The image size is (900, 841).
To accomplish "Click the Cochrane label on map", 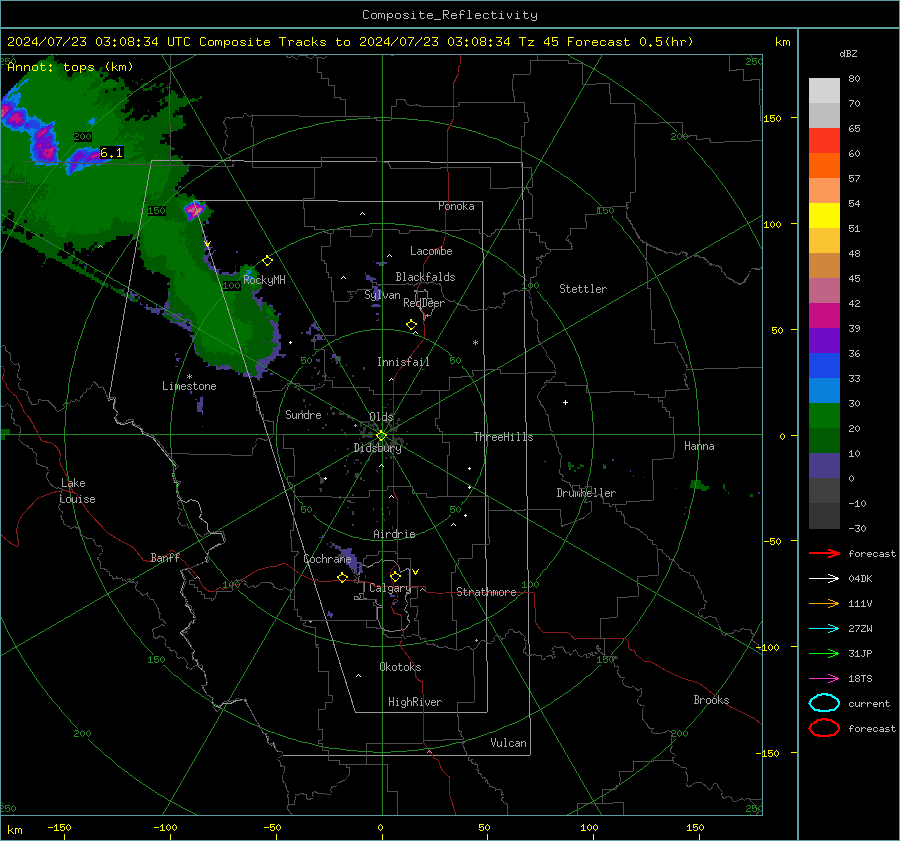I will [327, 559].
